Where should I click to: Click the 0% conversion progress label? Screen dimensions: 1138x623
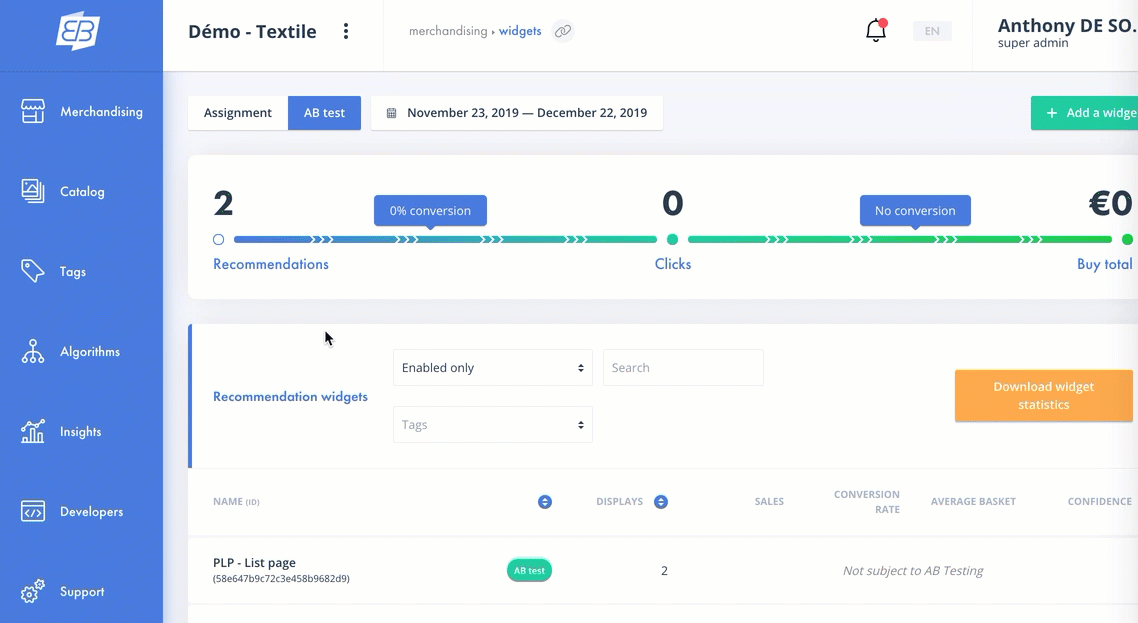430,211
